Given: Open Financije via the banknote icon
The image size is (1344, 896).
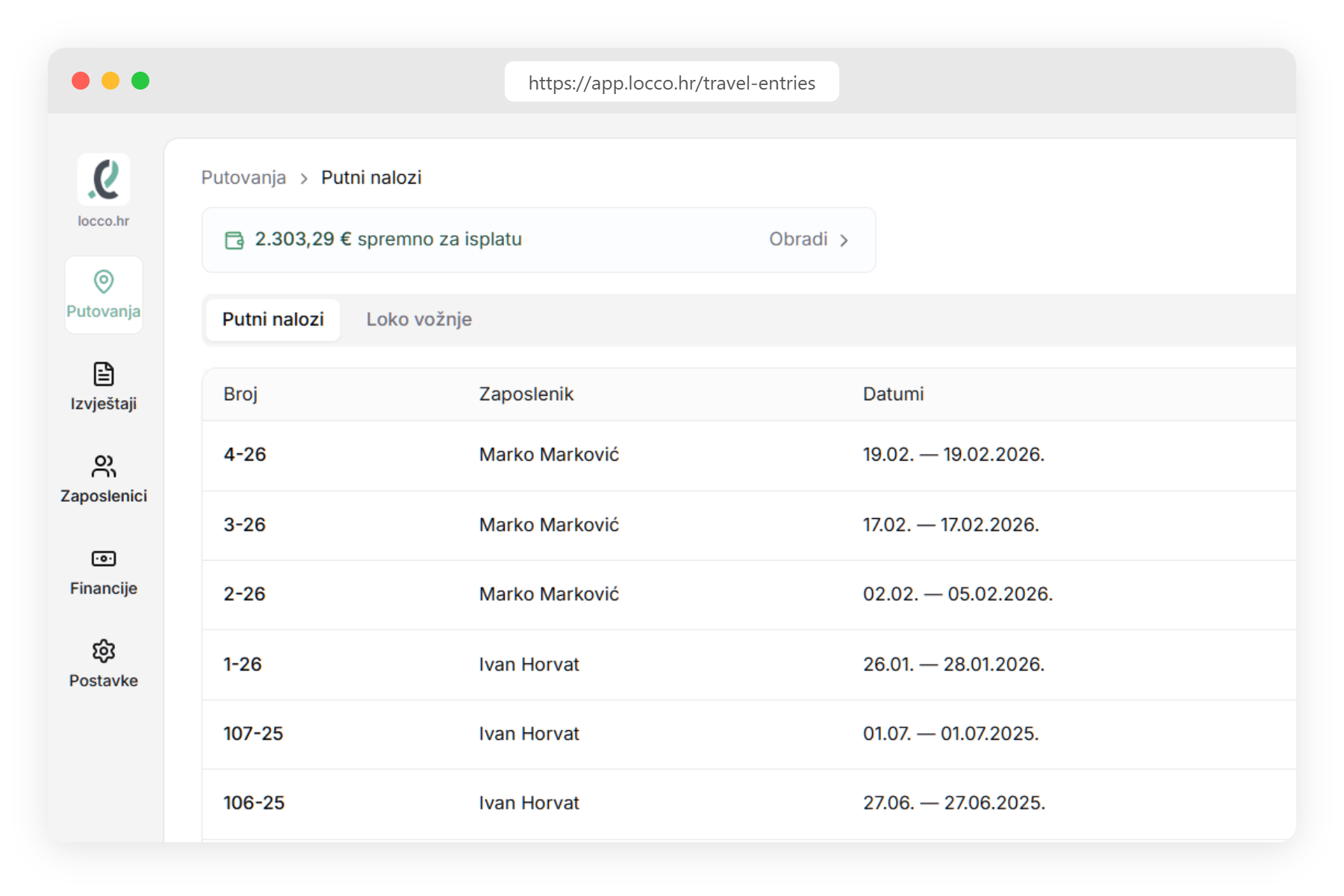Looking at the screenshot, I should pyautogui.click(x=104, y=559).
